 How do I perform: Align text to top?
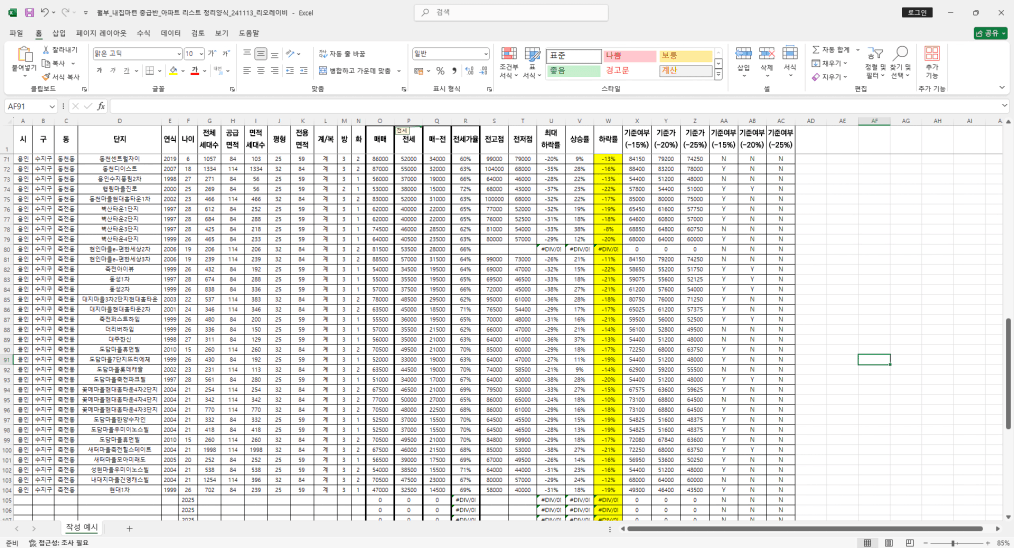coord(247,54)
